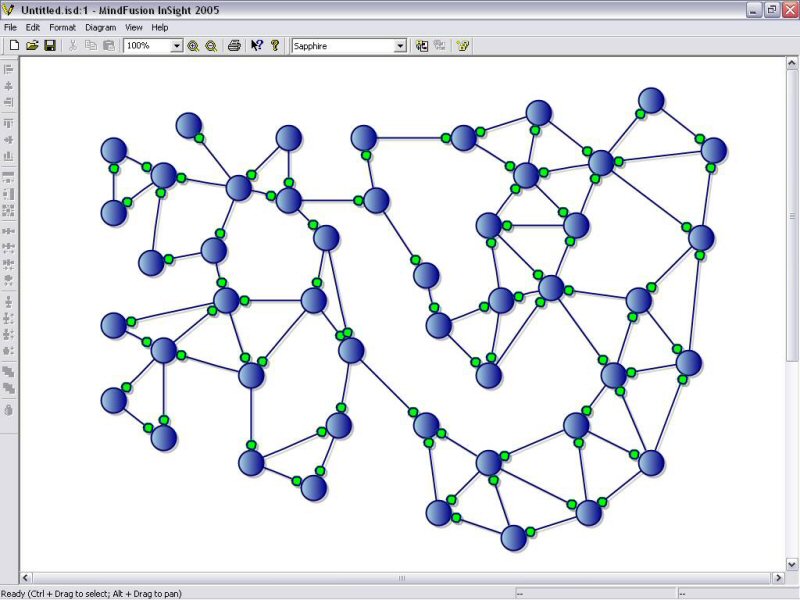Click the New document icon

click(14, 46)
